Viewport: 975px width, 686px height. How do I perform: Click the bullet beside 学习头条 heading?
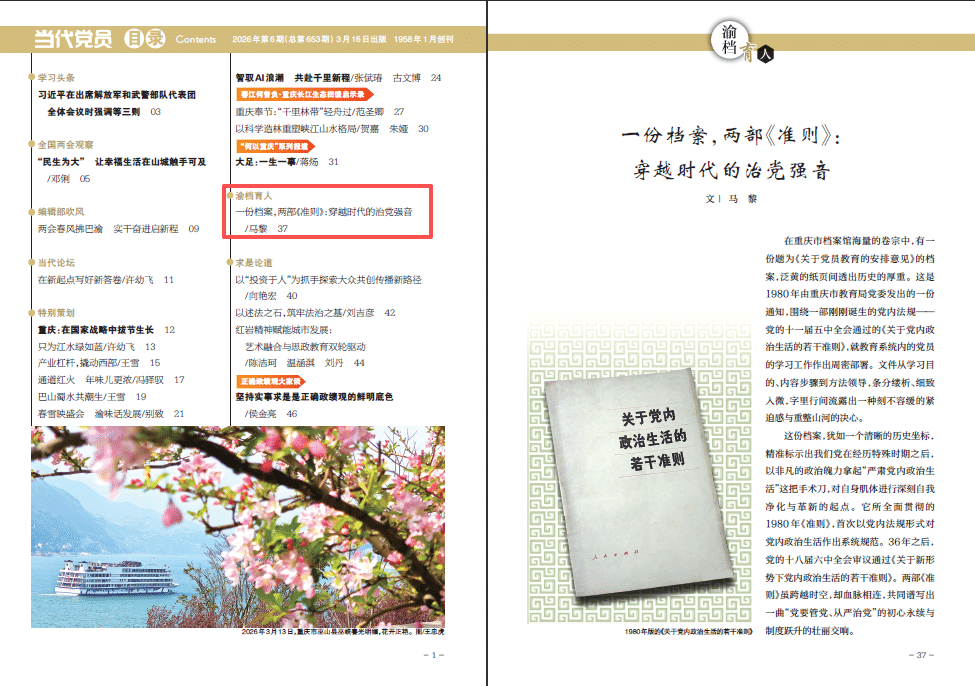(x=31, y=77)
